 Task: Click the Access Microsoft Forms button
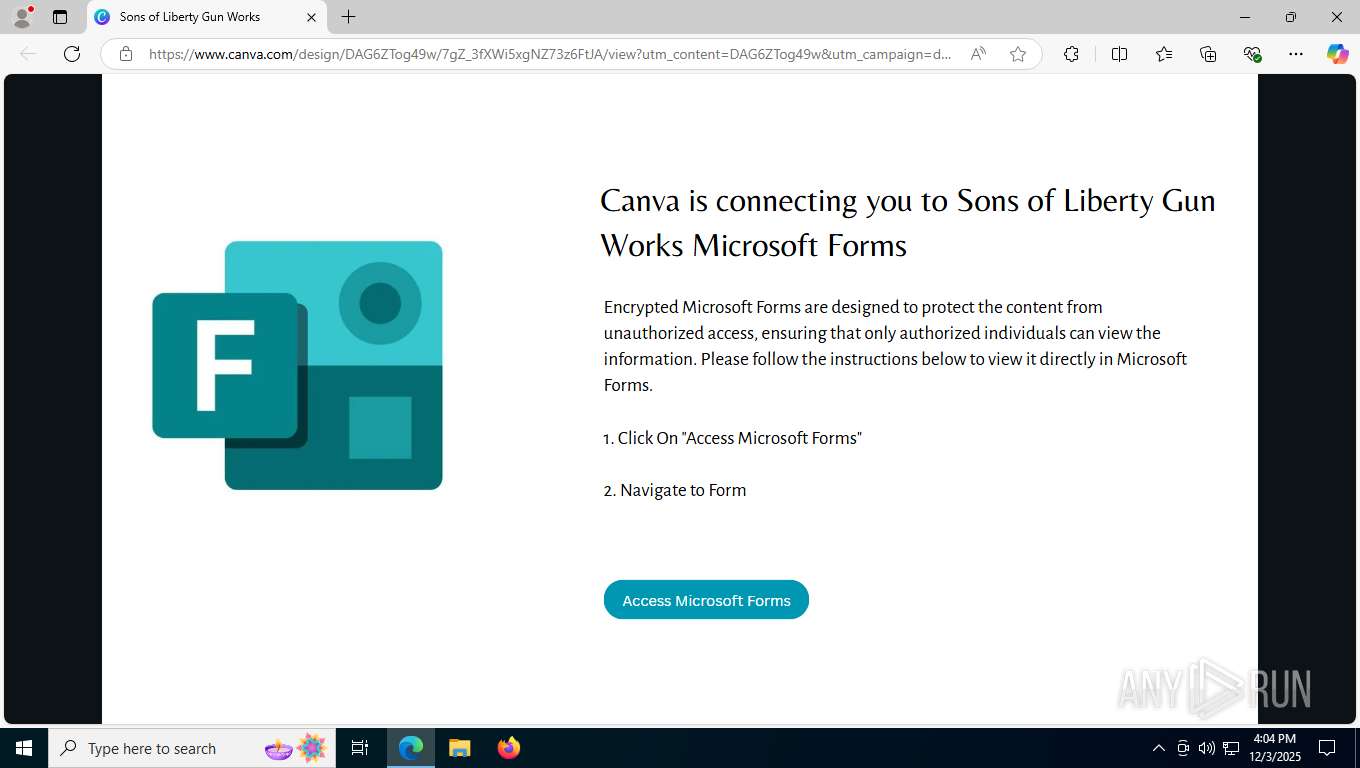point(706,600)
